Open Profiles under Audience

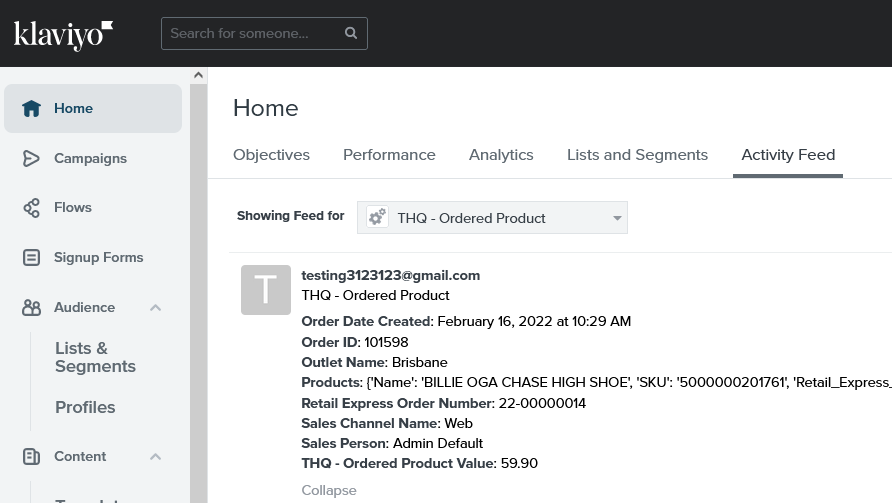pyautogui.click(x=85, y=407)
